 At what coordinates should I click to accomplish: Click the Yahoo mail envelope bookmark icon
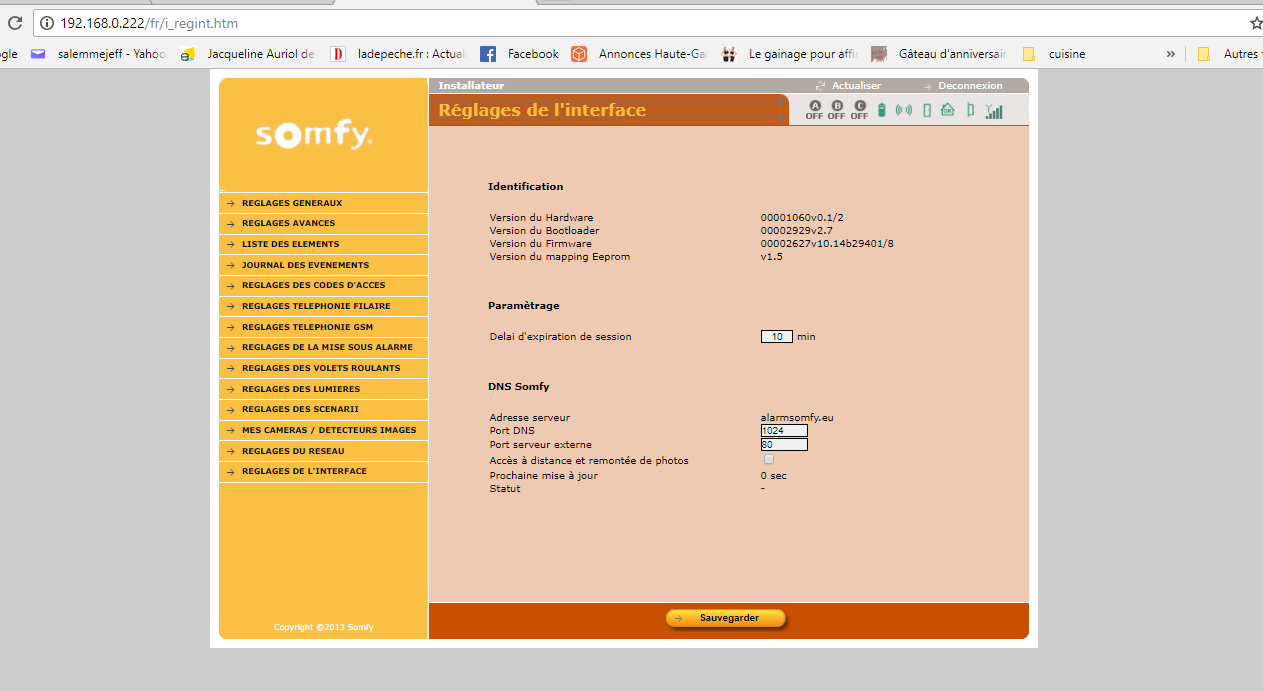38,54
